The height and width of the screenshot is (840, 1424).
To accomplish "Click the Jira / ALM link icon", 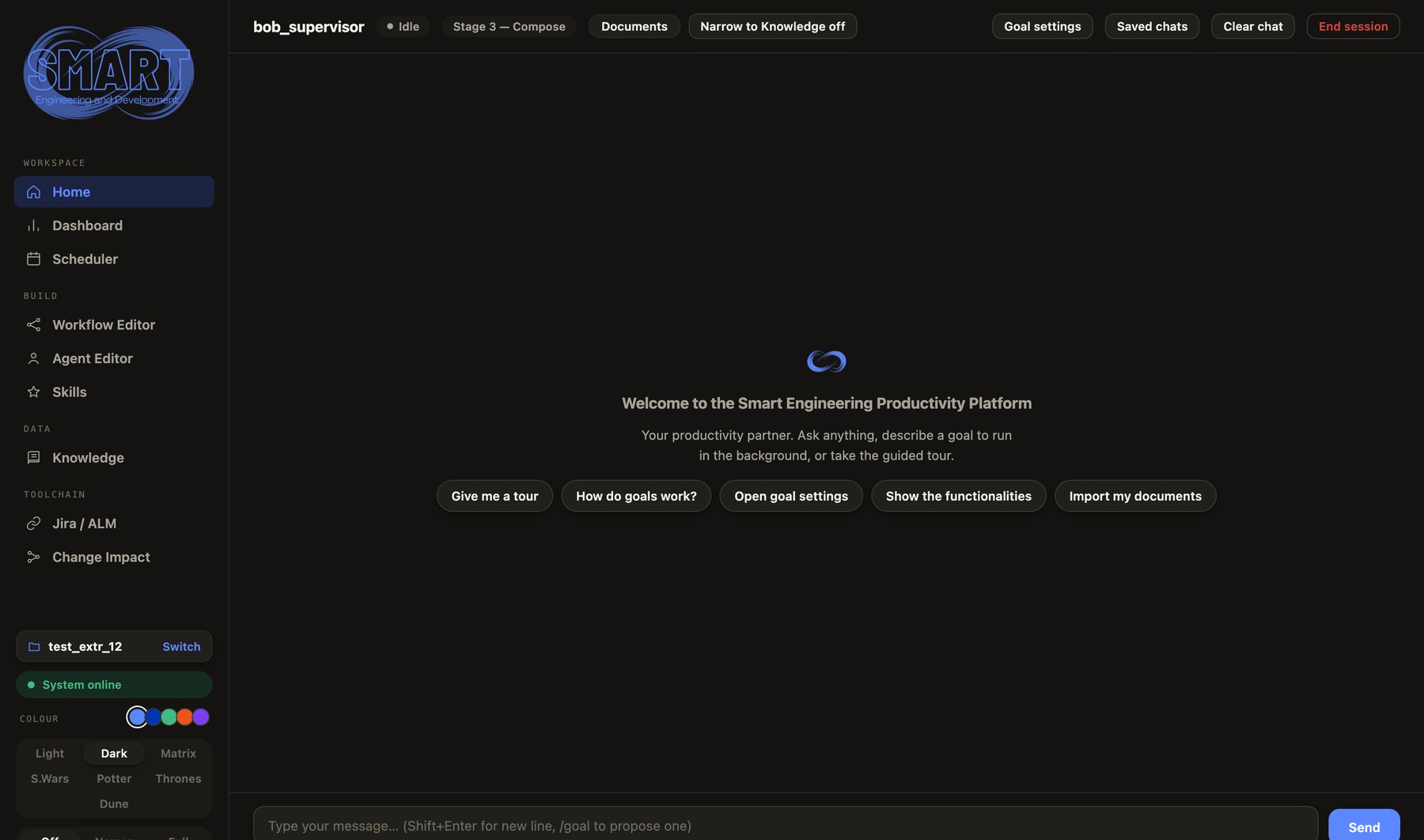I will coord(33,524).
